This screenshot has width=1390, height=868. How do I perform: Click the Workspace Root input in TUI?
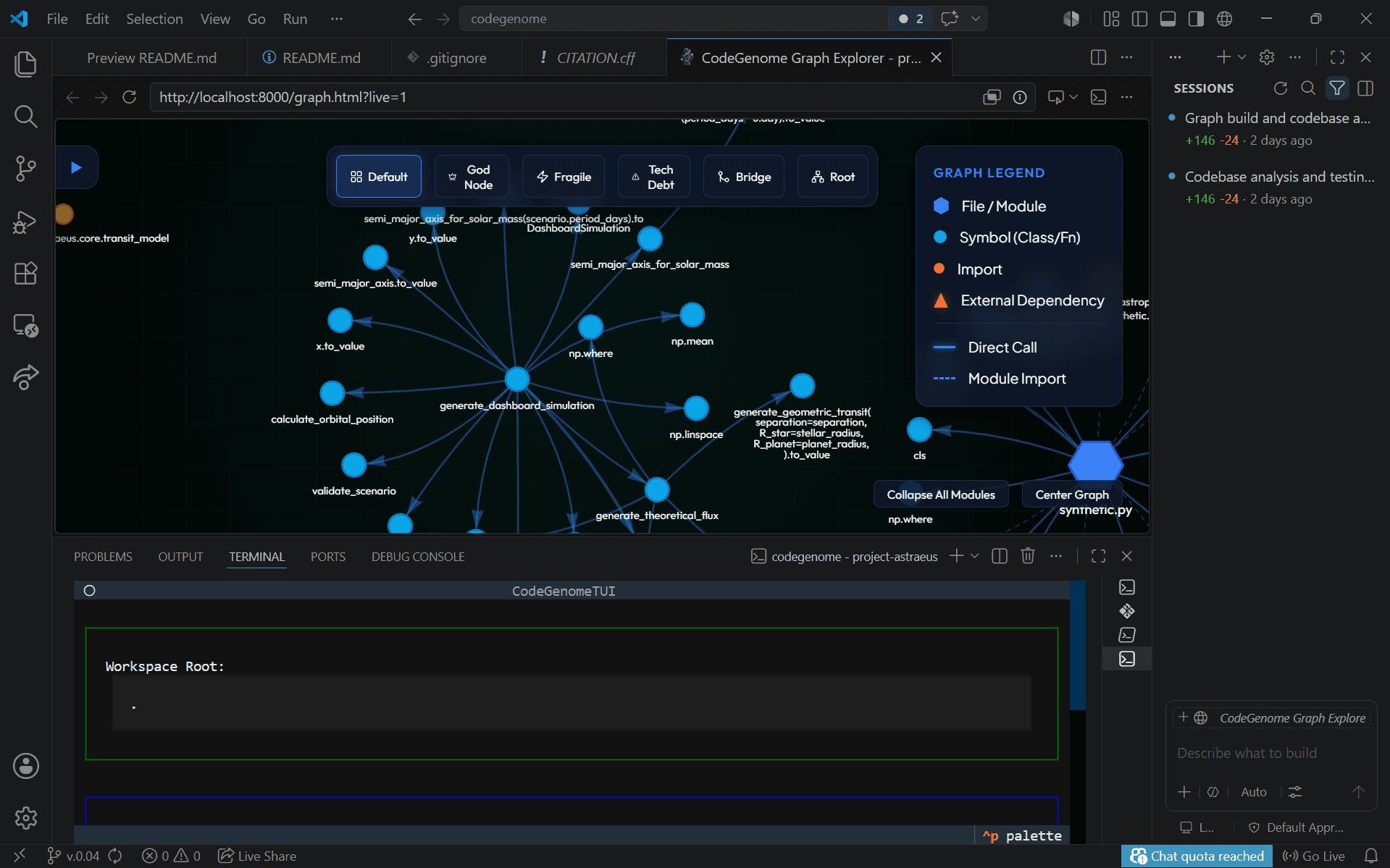click(x=571, y=703)
